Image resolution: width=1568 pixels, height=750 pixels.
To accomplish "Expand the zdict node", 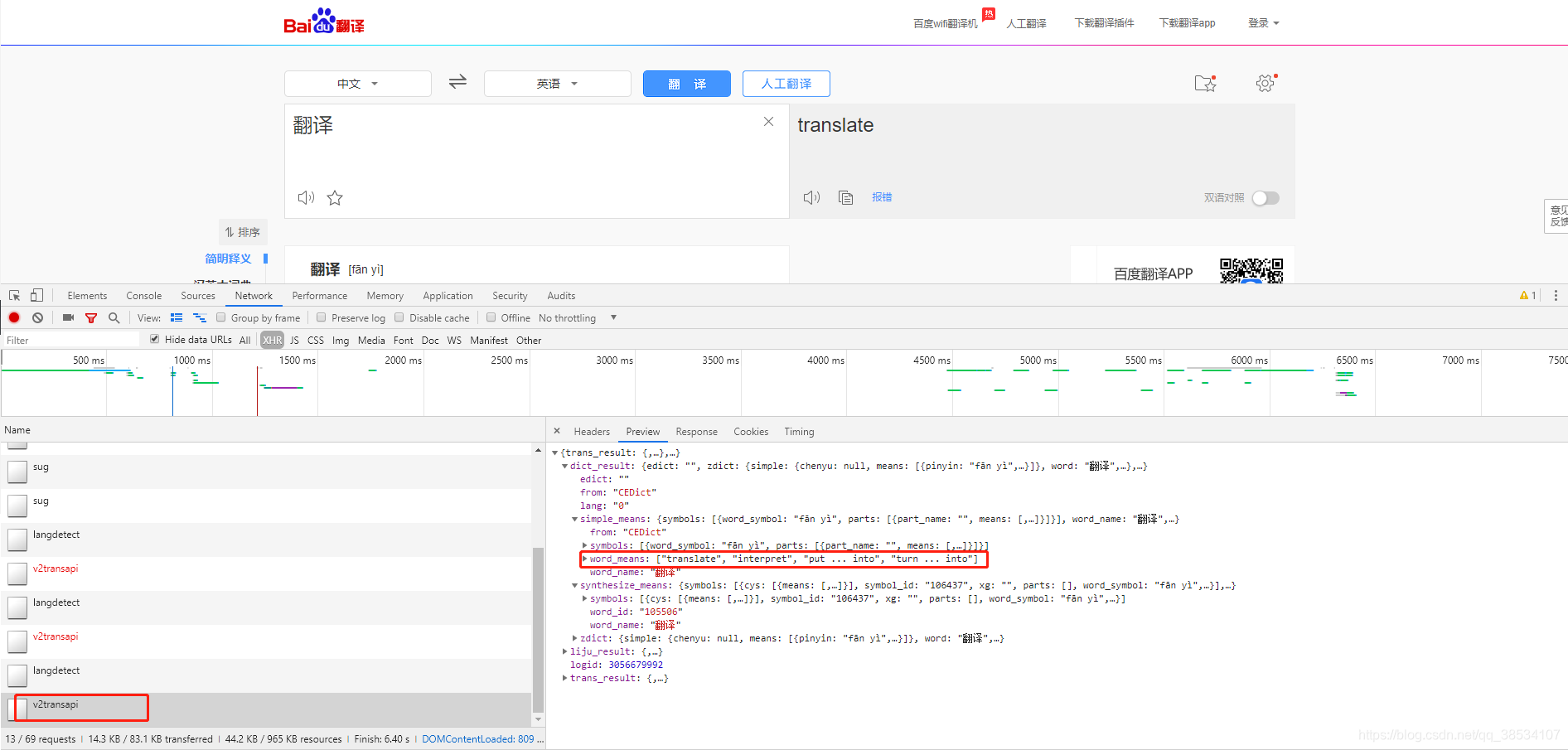I will [x=575, y=638].
